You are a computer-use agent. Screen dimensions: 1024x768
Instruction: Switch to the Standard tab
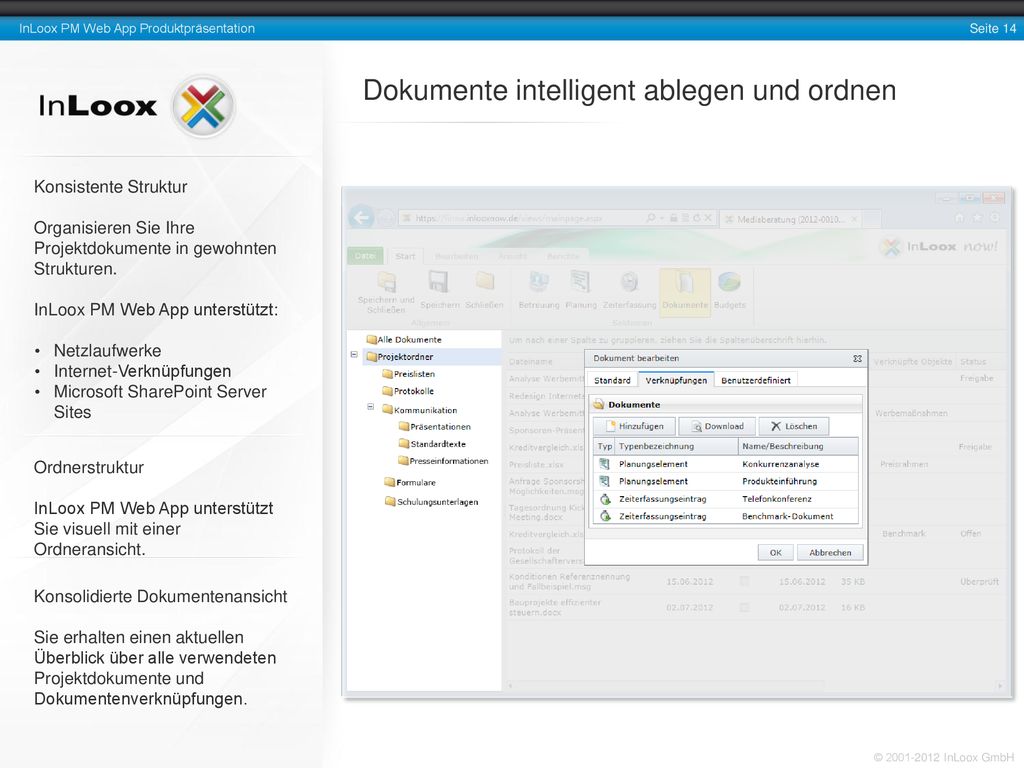coord(612,380)
